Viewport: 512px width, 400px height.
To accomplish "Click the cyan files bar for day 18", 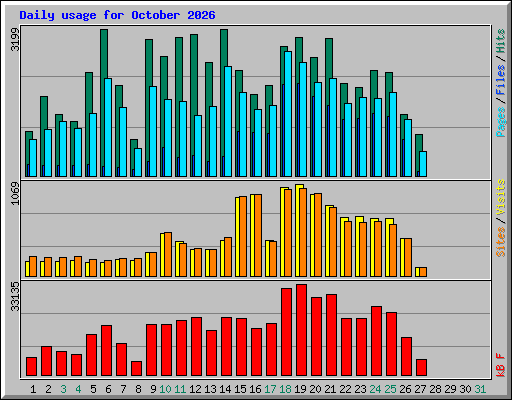I will click(288, 114).
